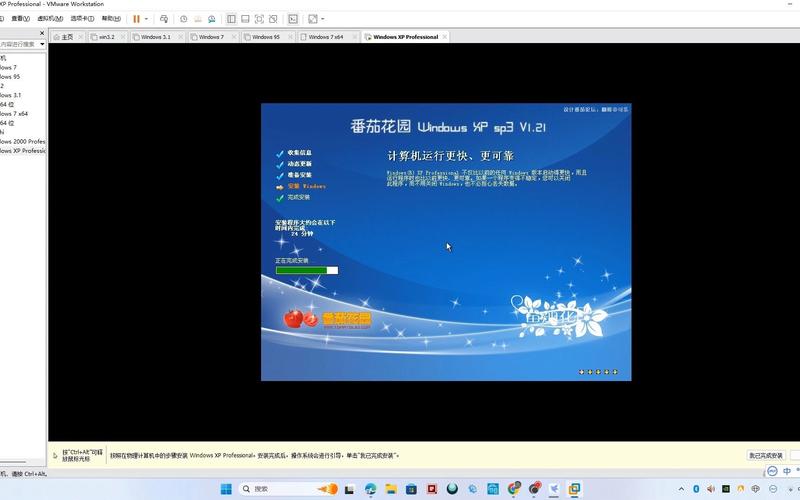Switch to the 主页 home tab

(67, 37)
